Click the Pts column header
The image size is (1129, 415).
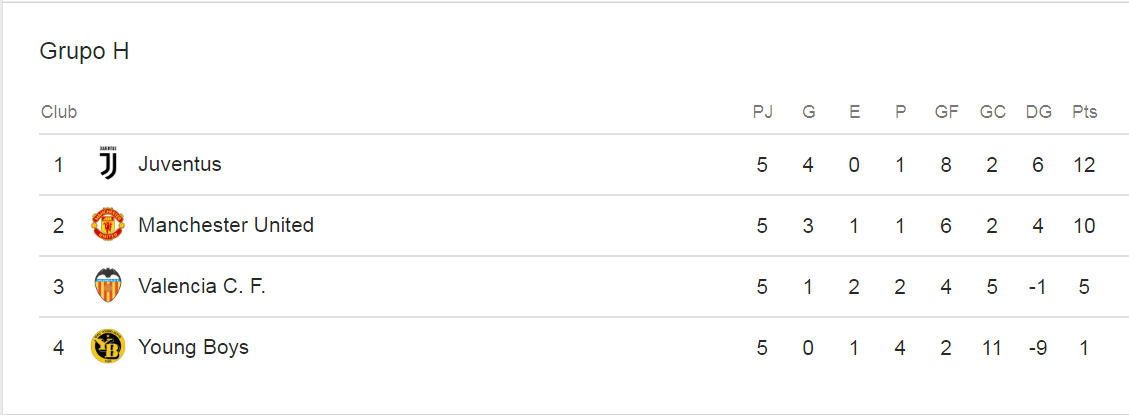(1084, 112)
